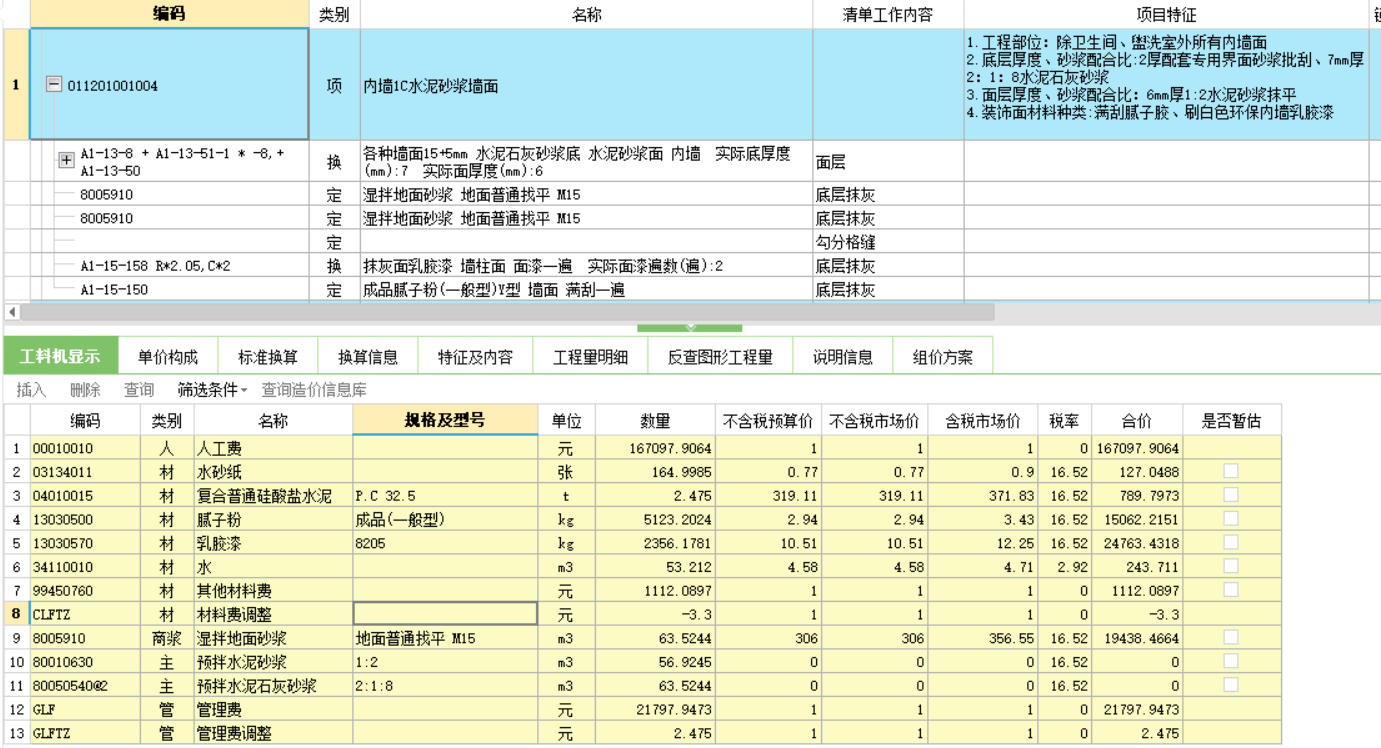This screenshot has width=1381, height=748.
Task: Click the 税率 column header
Action: (x=1065, y=421)
